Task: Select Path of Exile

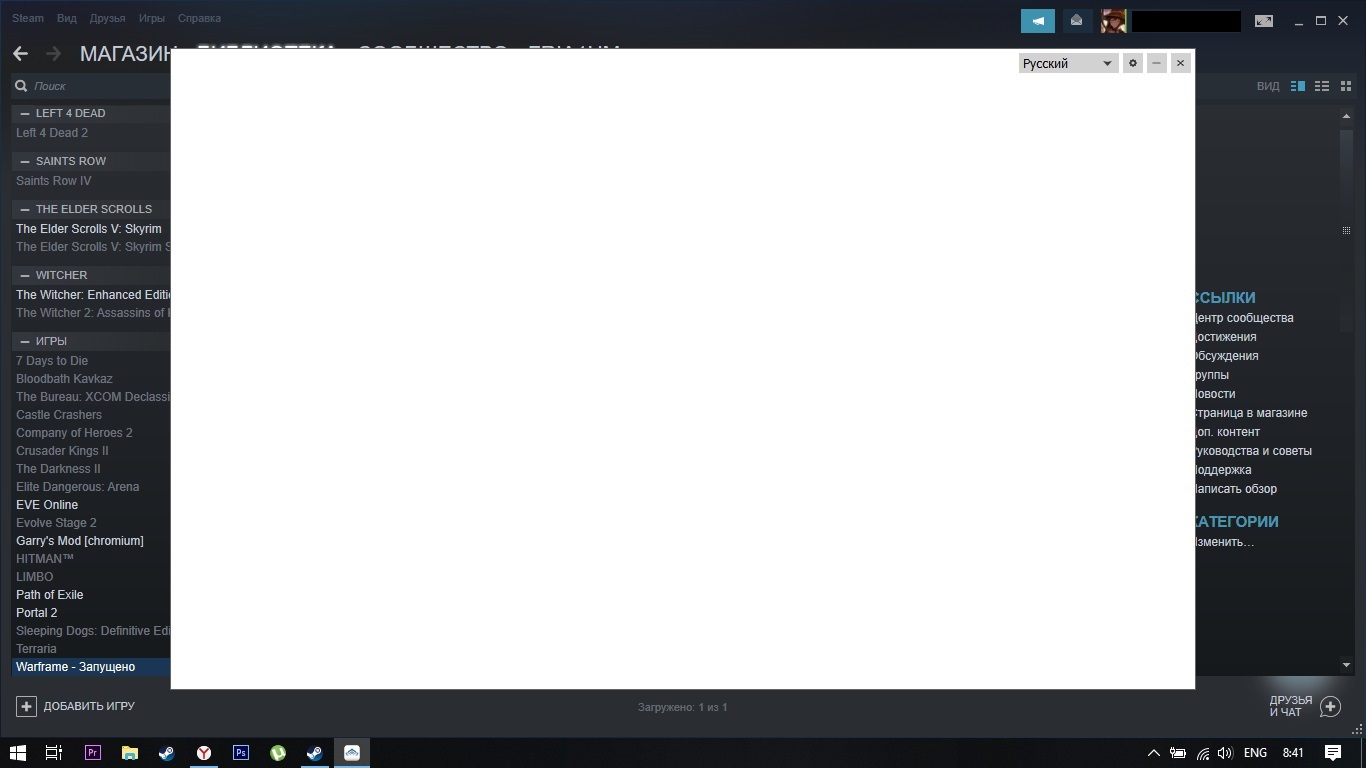Action: (50, 595)
